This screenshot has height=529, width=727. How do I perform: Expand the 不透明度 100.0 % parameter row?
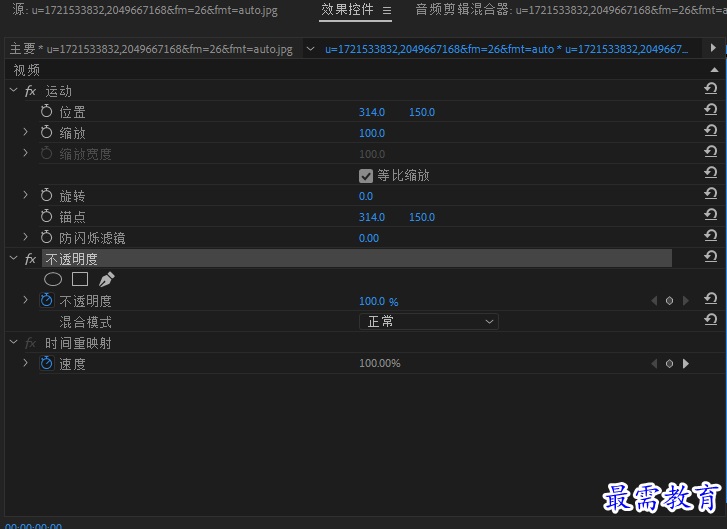[26, 300]
